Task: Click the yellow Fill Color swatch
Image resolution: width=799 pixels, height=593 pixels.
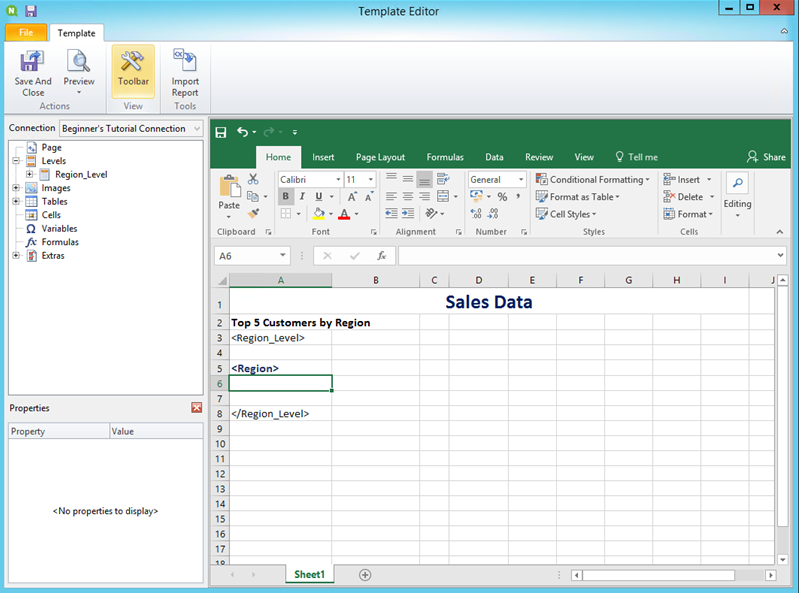Action: tap(318, 214)
